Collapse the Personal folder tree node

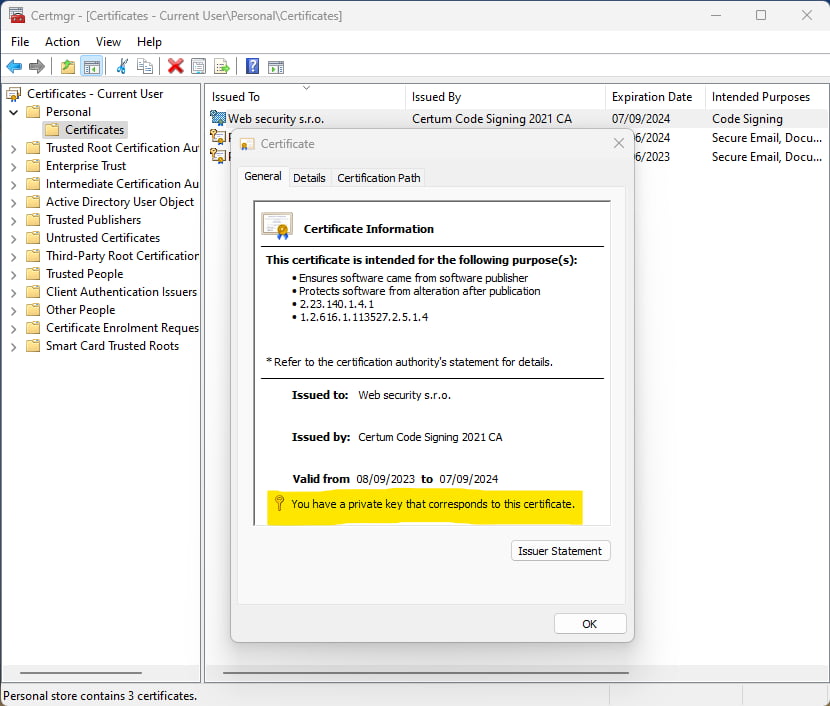tap(14, 112)
